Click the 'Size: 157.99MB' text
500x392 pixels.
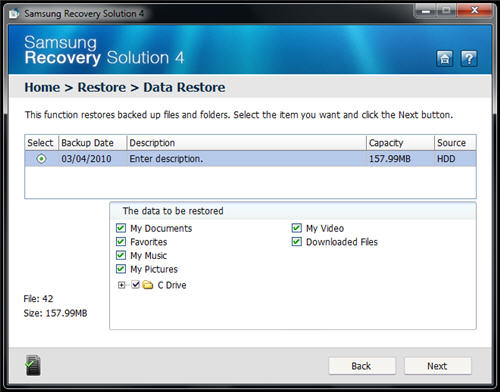[55, 313]
